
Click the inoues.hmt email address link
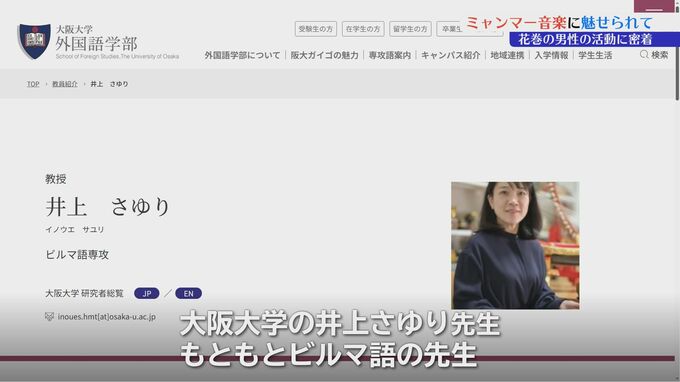pos(107,317)
